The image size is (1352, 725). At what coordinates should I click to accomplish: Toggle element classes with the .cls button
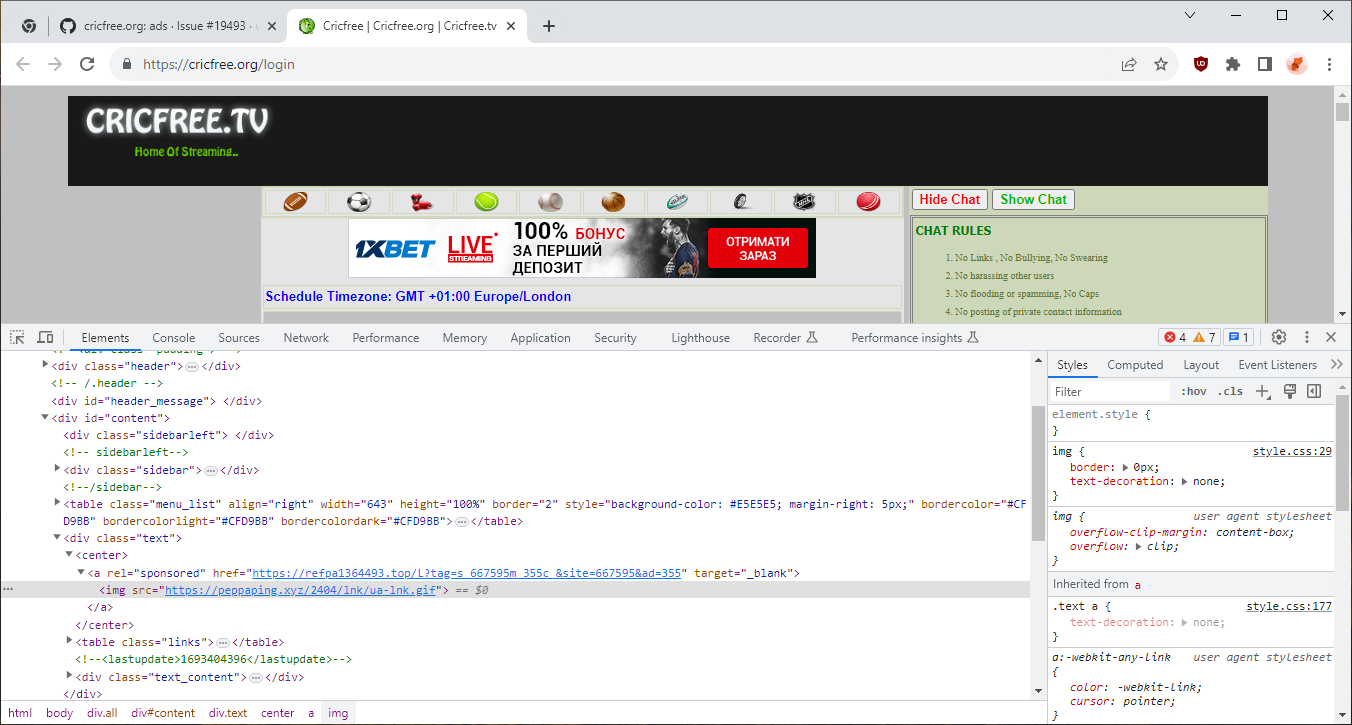(x=1231, y=391)
